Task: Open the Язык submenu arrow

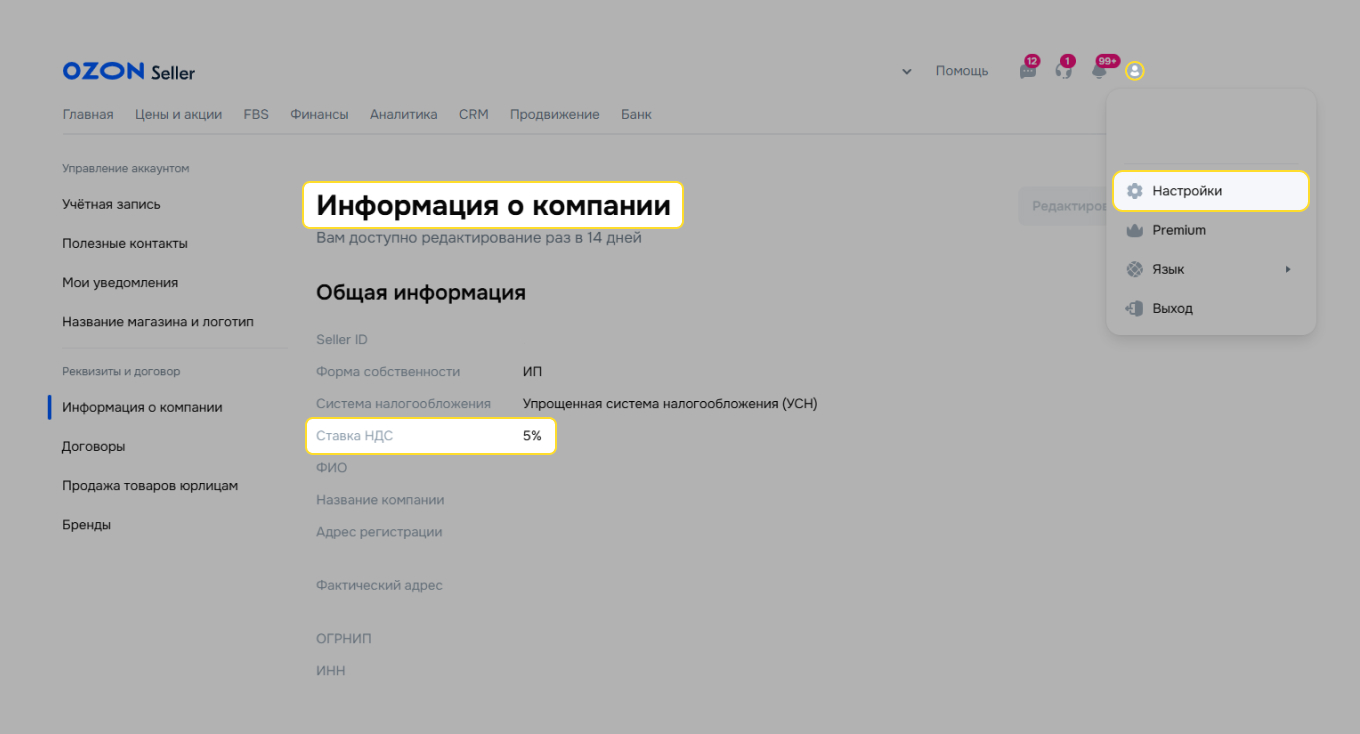Action: (1287, 269)
